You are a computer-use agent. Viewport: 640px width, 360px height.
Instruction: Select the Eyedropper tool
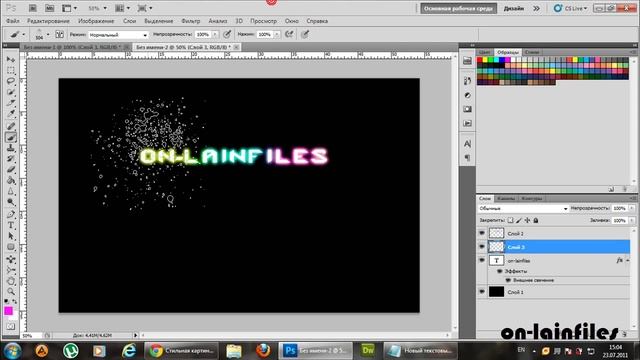[x=11, y=114]
